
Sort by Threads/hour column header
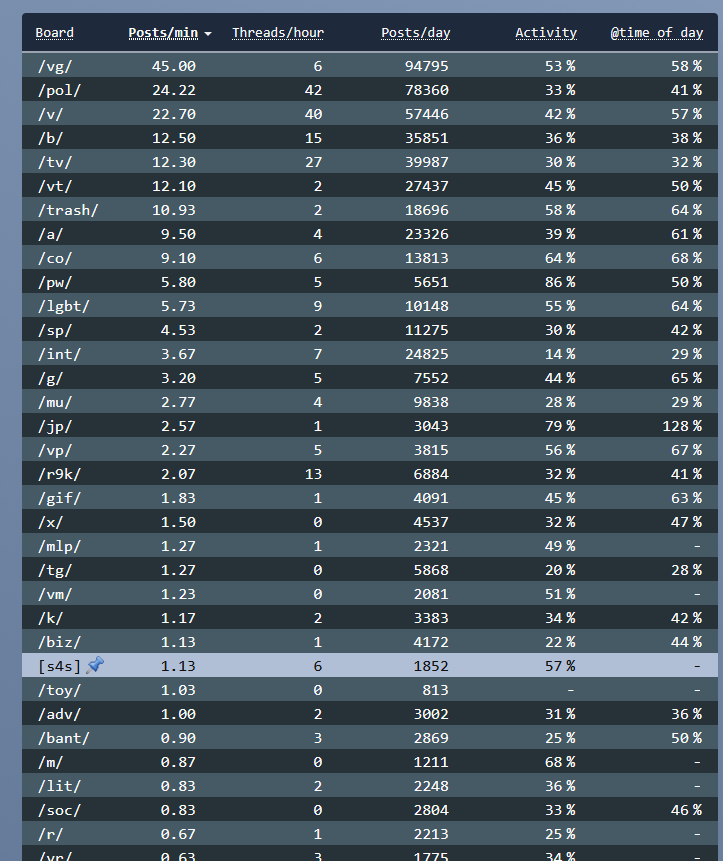278,33
